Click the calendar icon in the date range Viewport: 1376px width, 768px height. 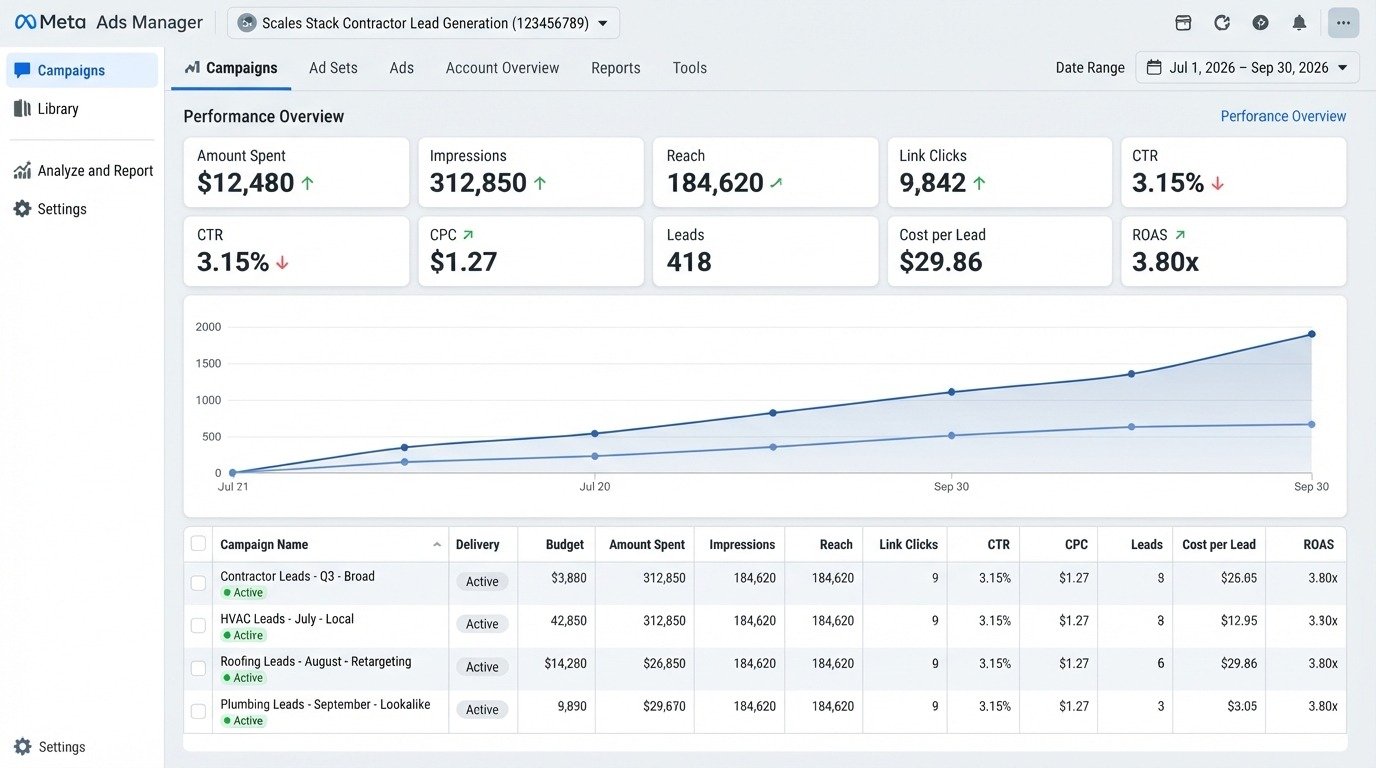[x=1154, y=67]
